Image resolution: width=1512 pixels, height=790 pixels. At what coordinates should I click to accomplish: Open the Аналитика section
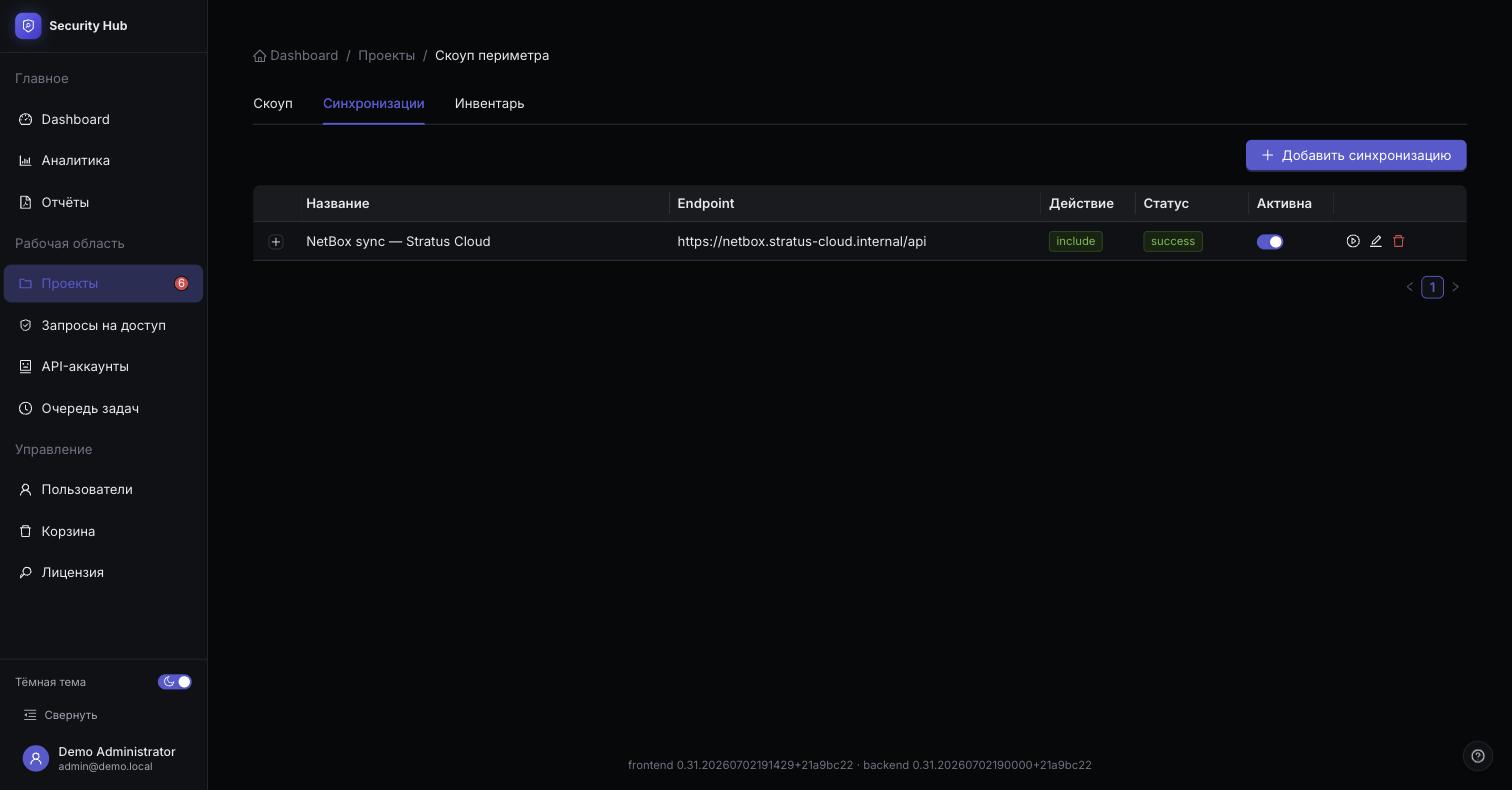tap(103, 160)
